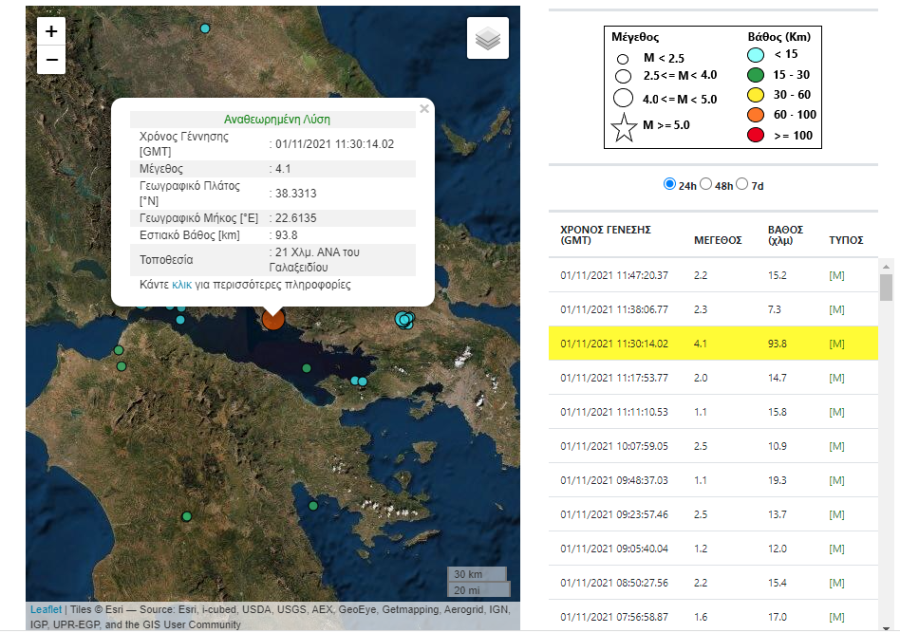Open [M] link for 11:17:53.77 event
Viewport: 900px width, 633px height.
836,378
